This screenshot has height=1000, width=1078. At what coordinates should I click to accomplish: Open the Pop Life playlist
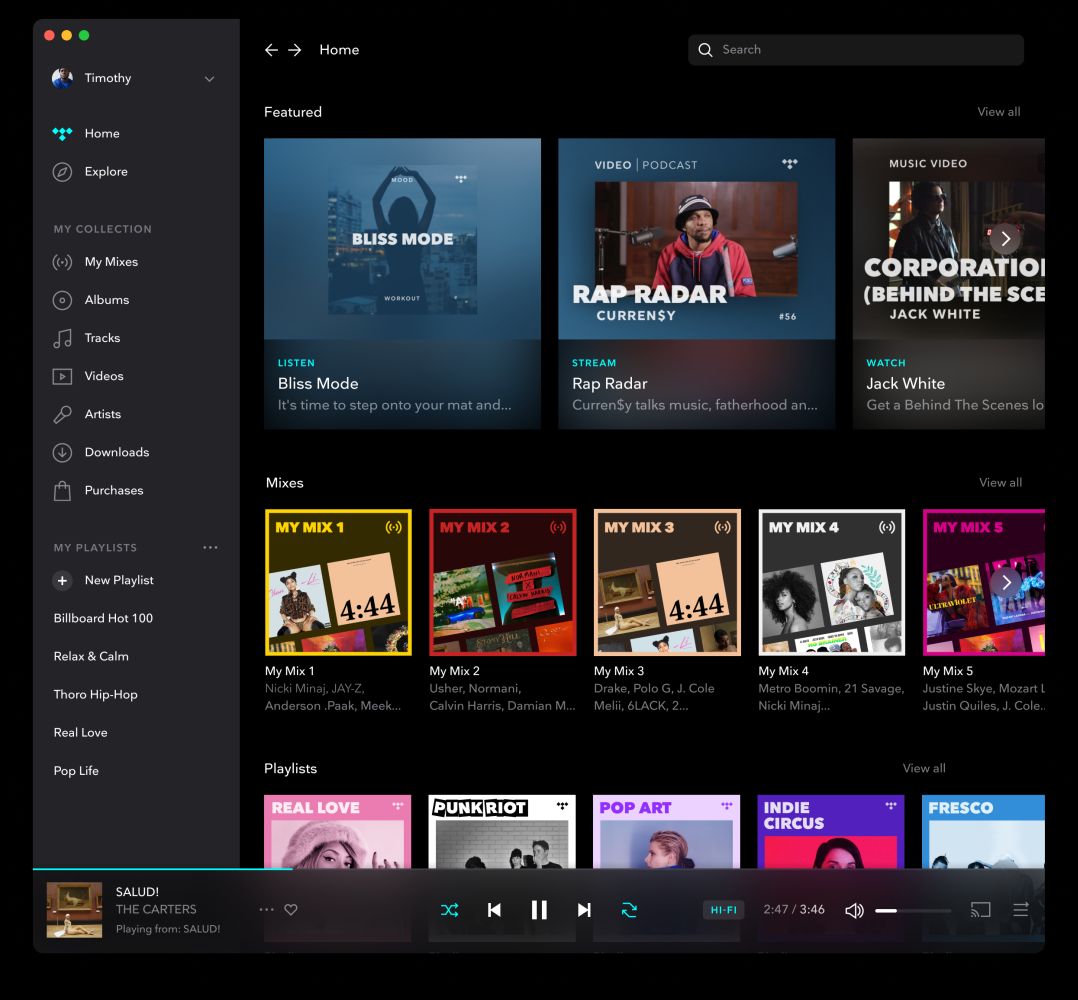[76, 771]
